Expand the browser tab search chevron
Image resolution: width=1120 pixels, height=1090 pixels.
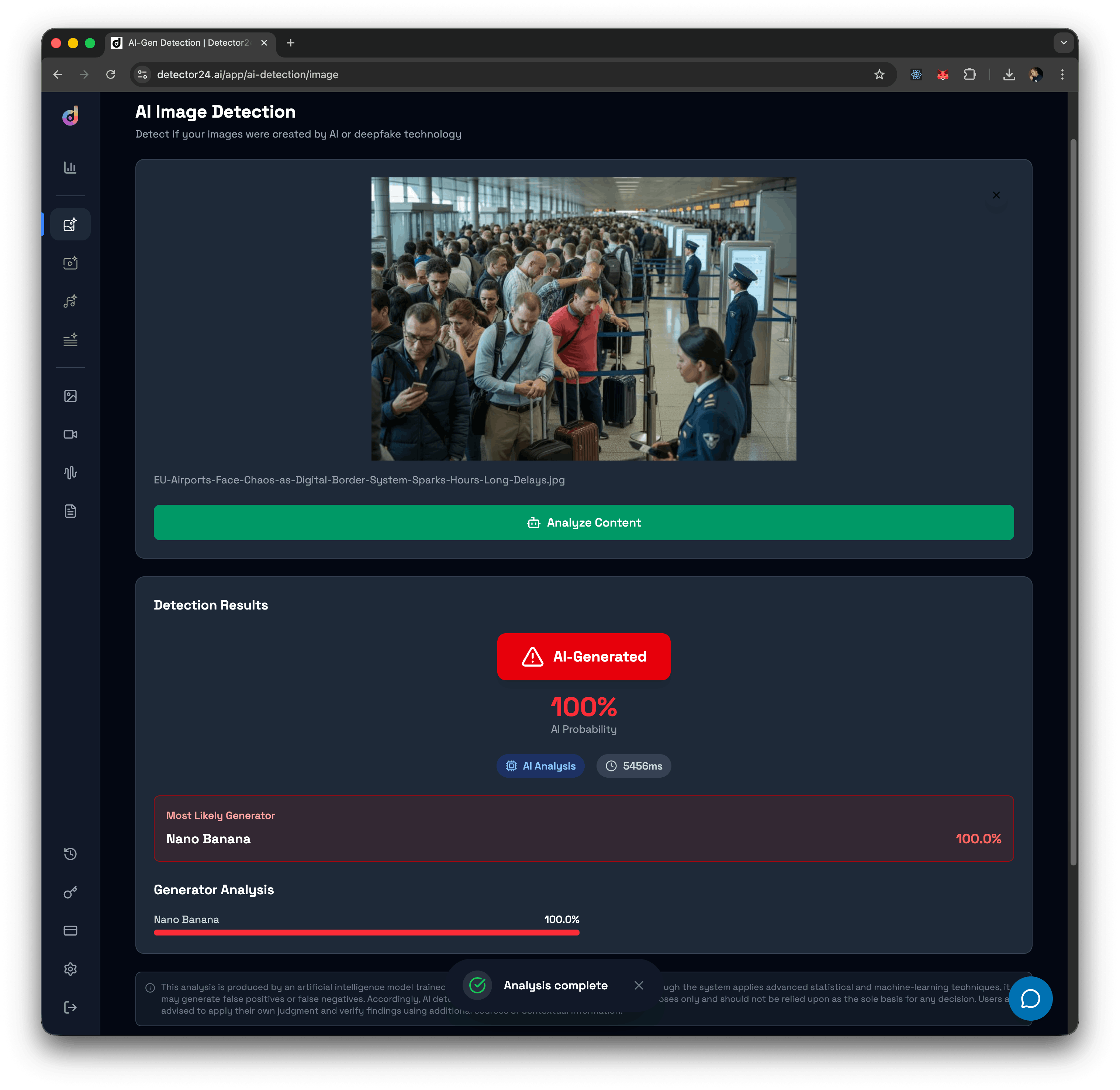[1063, 43]
